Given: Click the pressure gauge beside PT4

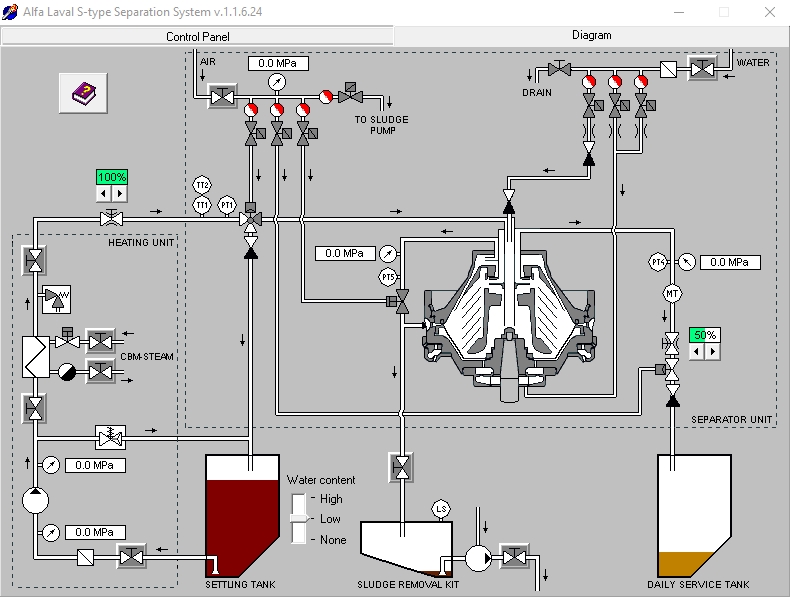Looking at the screenshot, I should 687,262.
